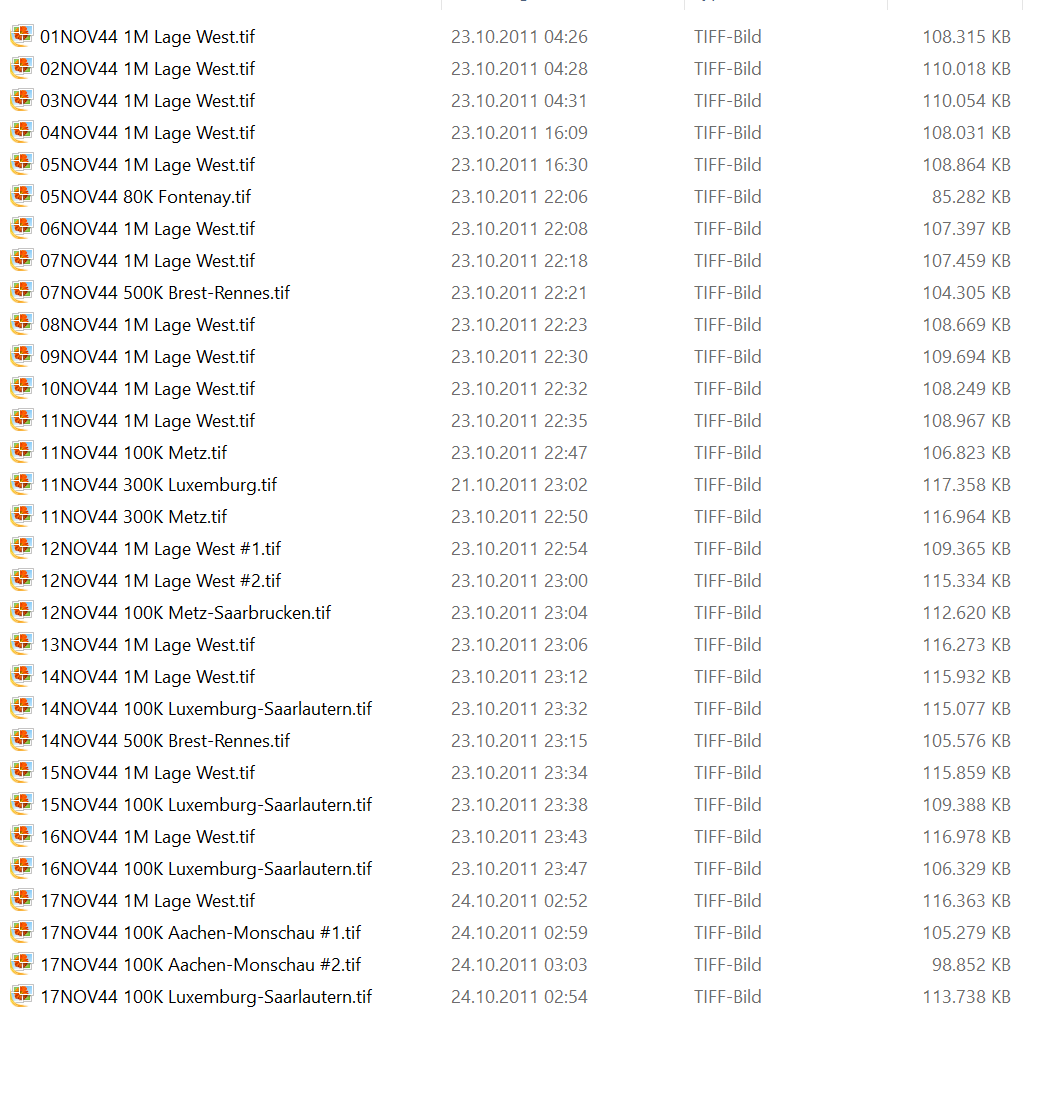Select the icon of 12NOV44 100K Metz-Saarbrucken.tif
This screenshot has height=1093, width=1039.
(22, 613)
